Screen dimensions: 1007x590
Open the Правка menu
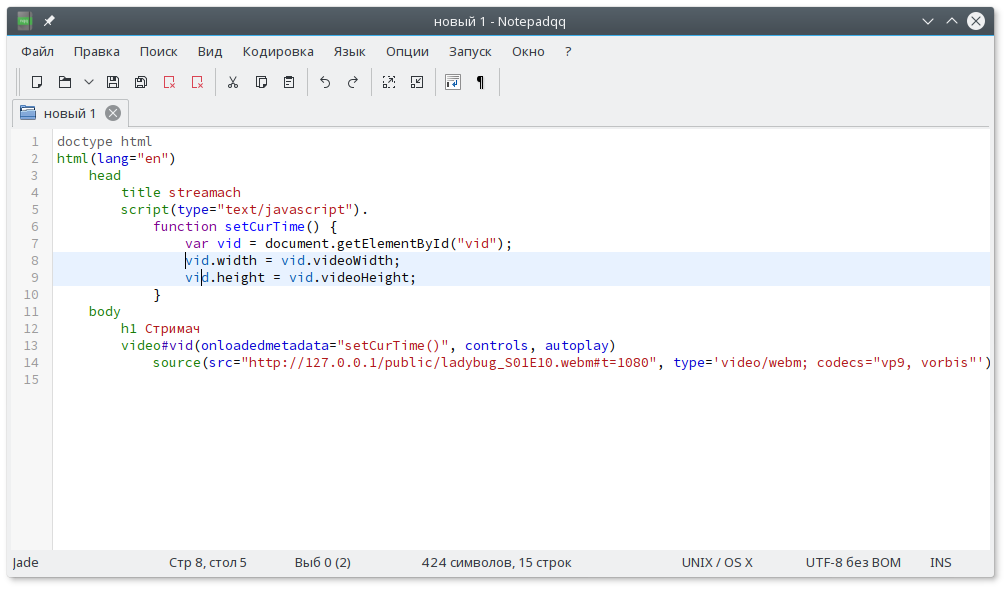pos(96,51)
